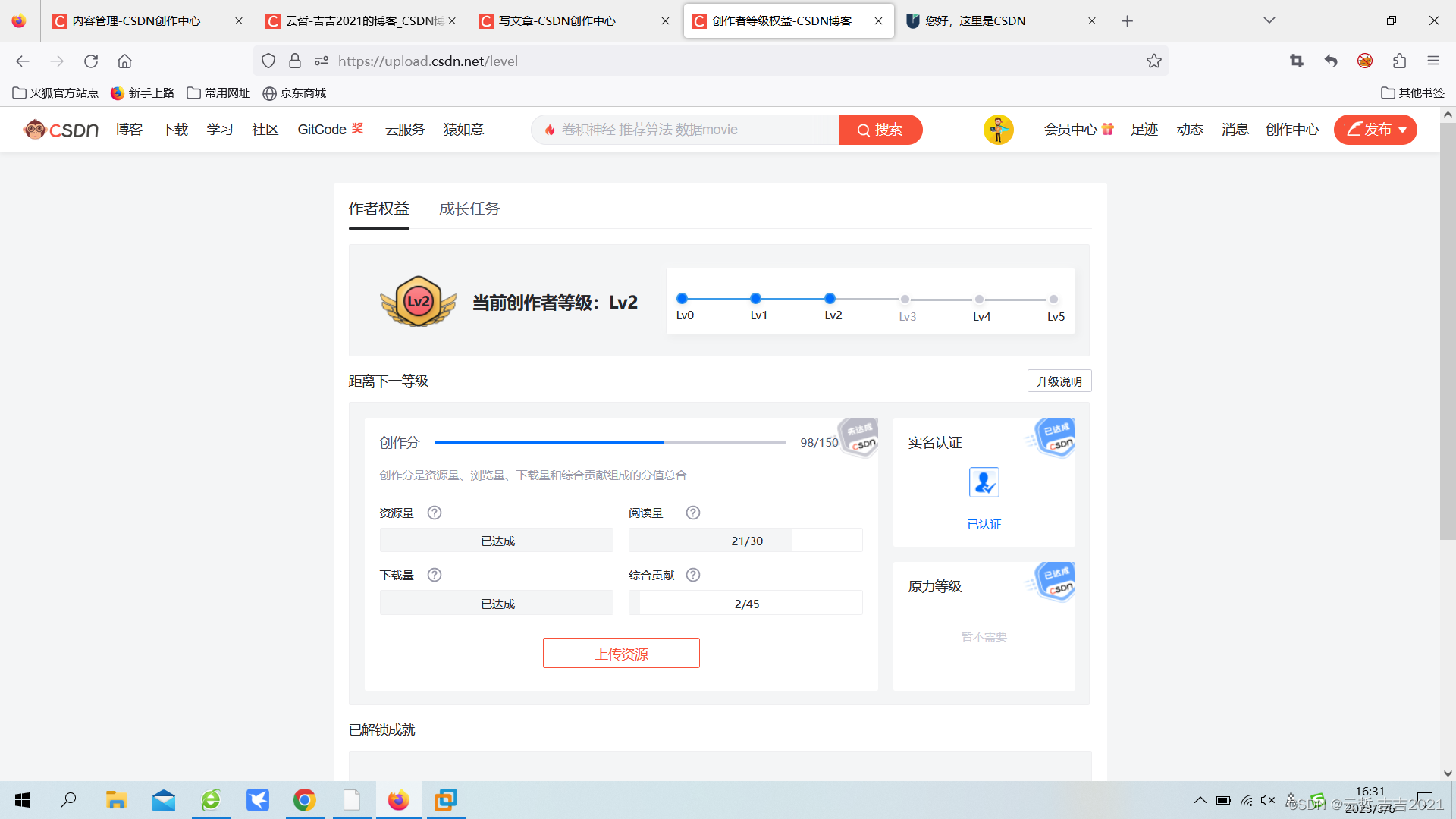This screenshot has width=1456, height=819.
Task: Click inside the search input field
Action: (682, 129)
